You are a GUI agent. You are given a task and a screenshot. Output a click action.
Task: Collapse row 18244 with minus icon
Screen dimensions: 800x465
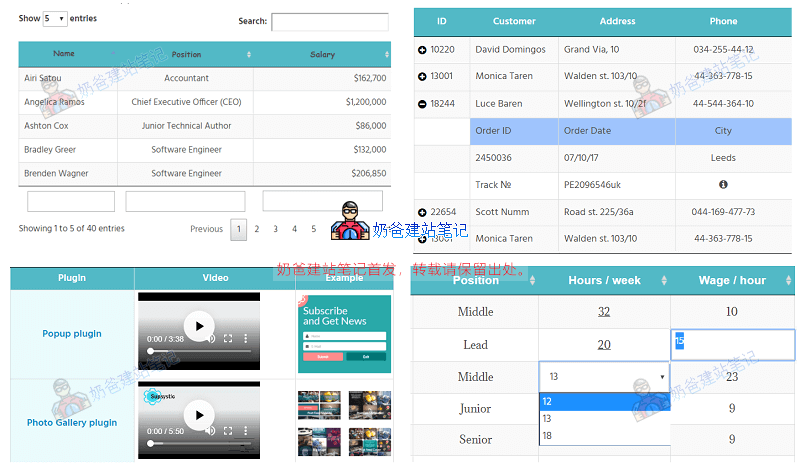point(422,104)
